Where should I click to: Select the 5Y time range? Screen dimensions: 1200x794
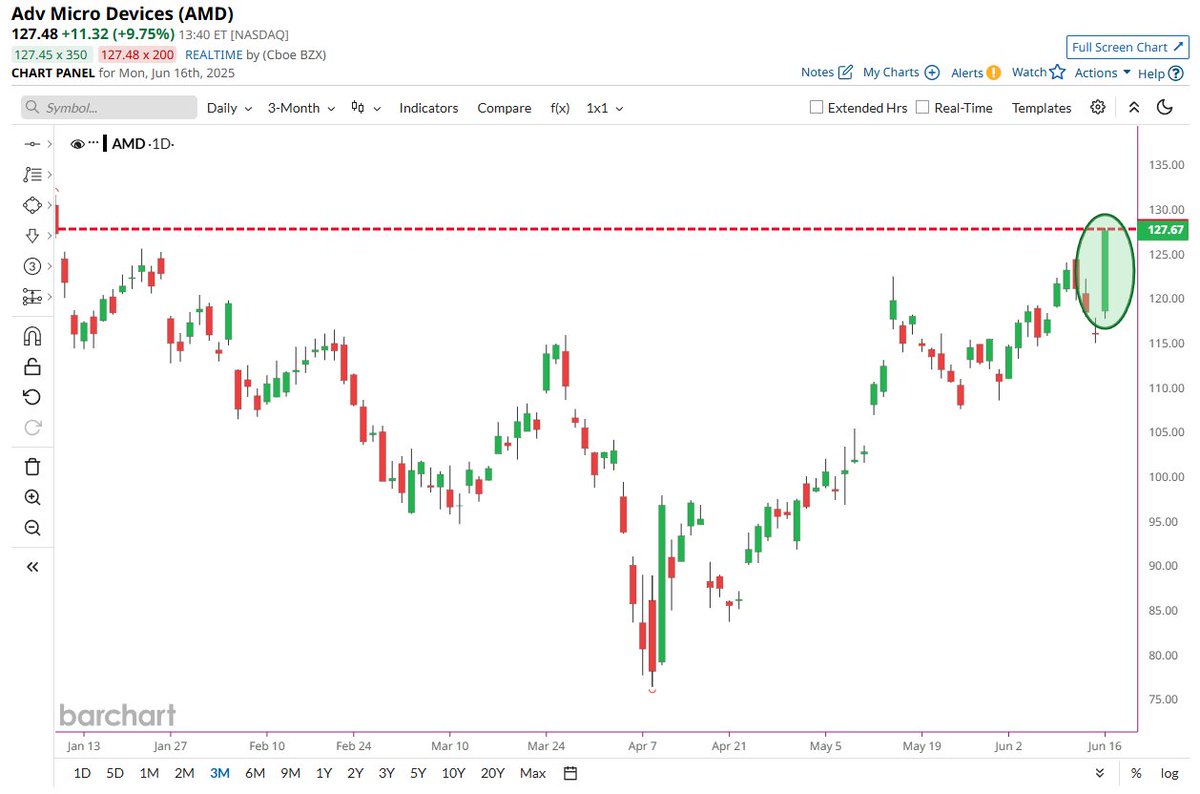[419, 773]
